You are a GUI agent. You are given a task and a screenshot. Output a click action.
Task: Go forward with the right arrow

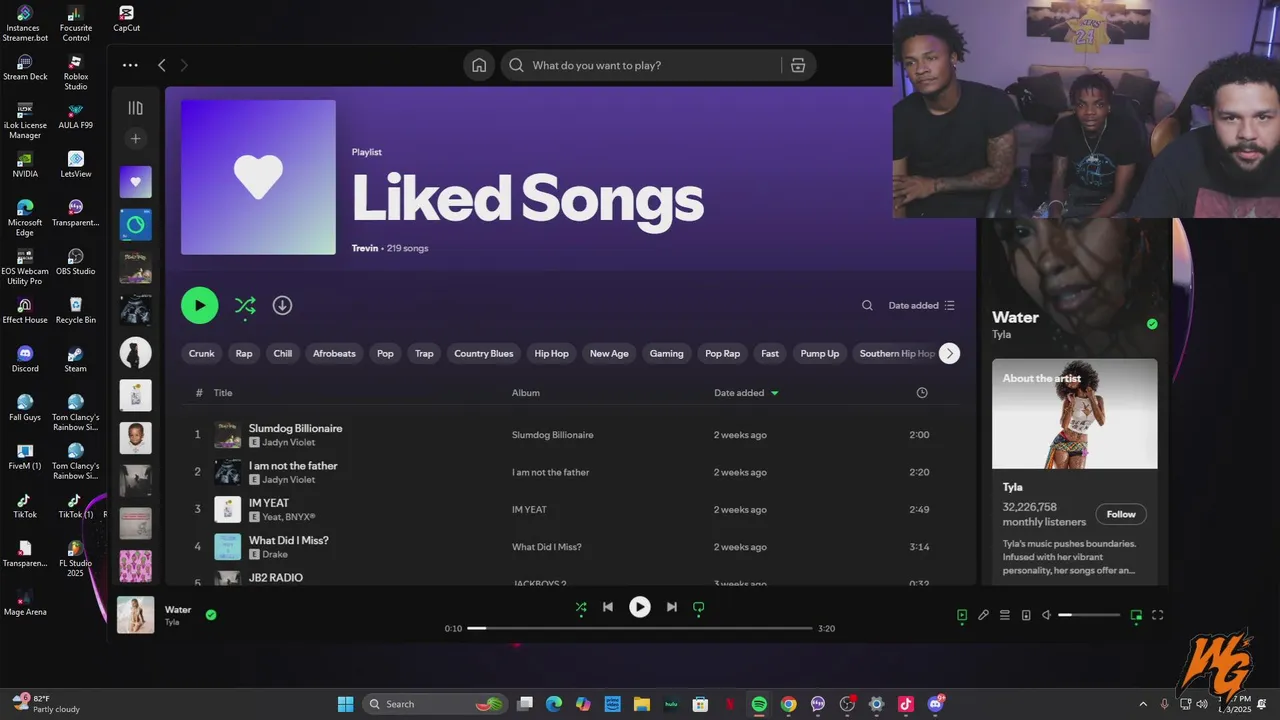point(184,65)
